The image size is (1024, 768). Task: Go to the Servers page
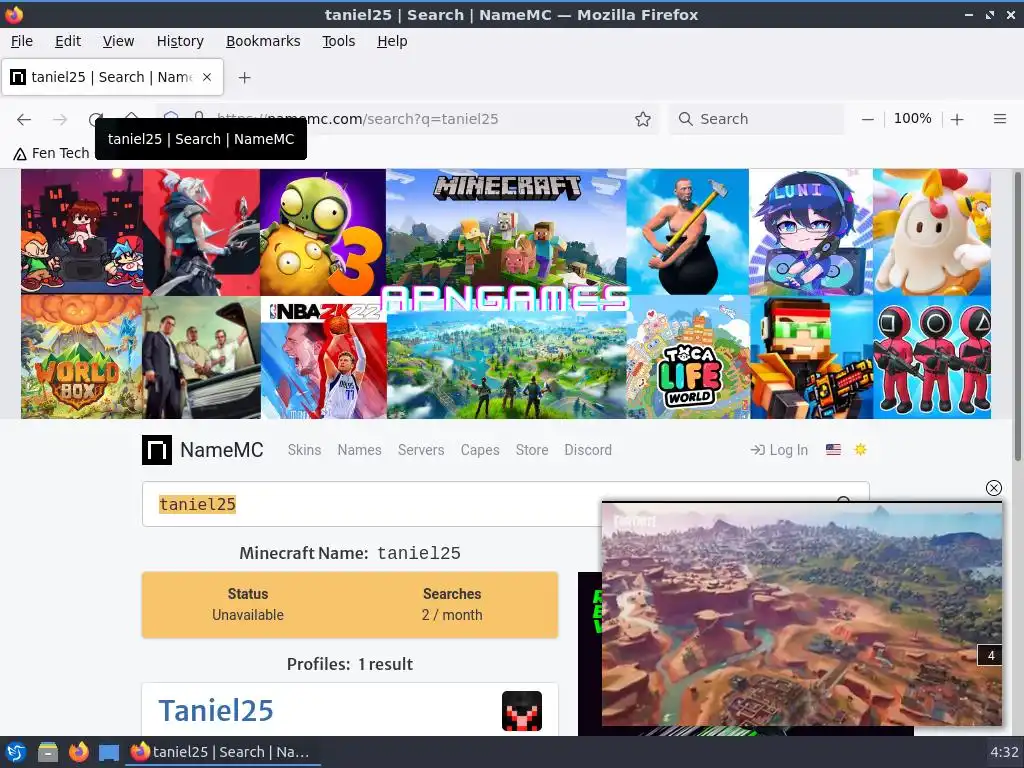[421, 450]
